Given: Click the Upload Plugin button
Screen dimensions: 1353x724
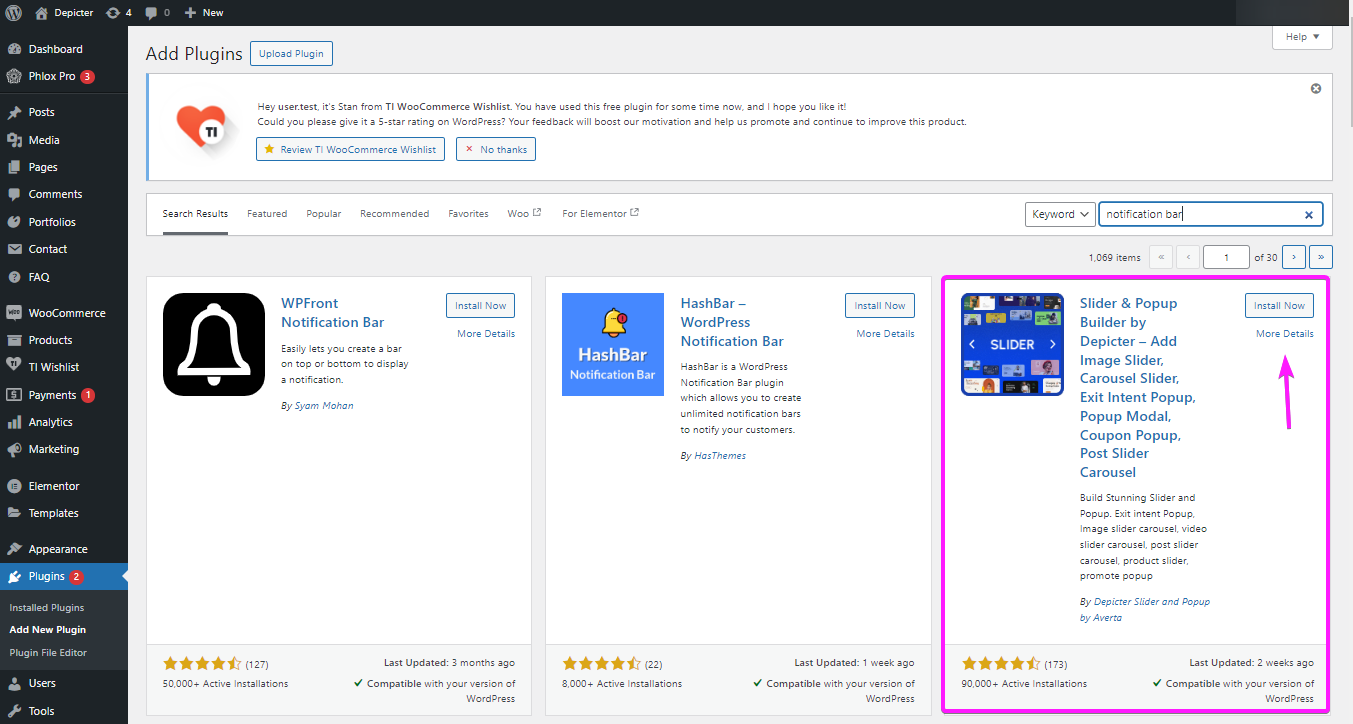Looking at the screenshot, I should point(291,54).
